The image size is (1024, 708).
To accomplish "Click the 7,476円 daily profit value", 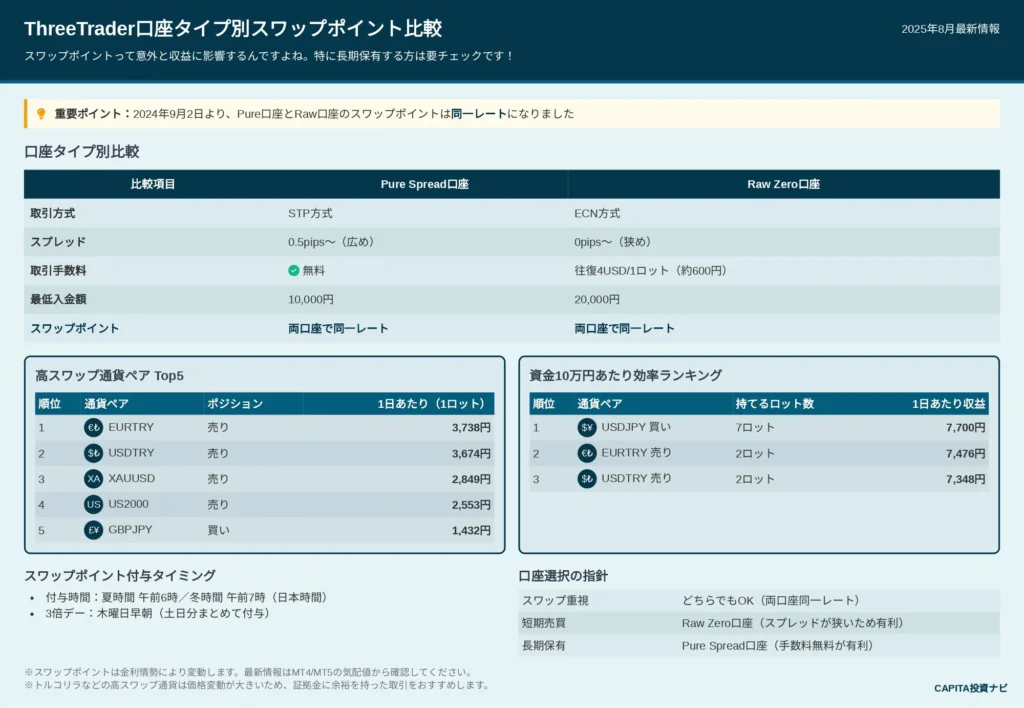I will [x=965, y=453].
